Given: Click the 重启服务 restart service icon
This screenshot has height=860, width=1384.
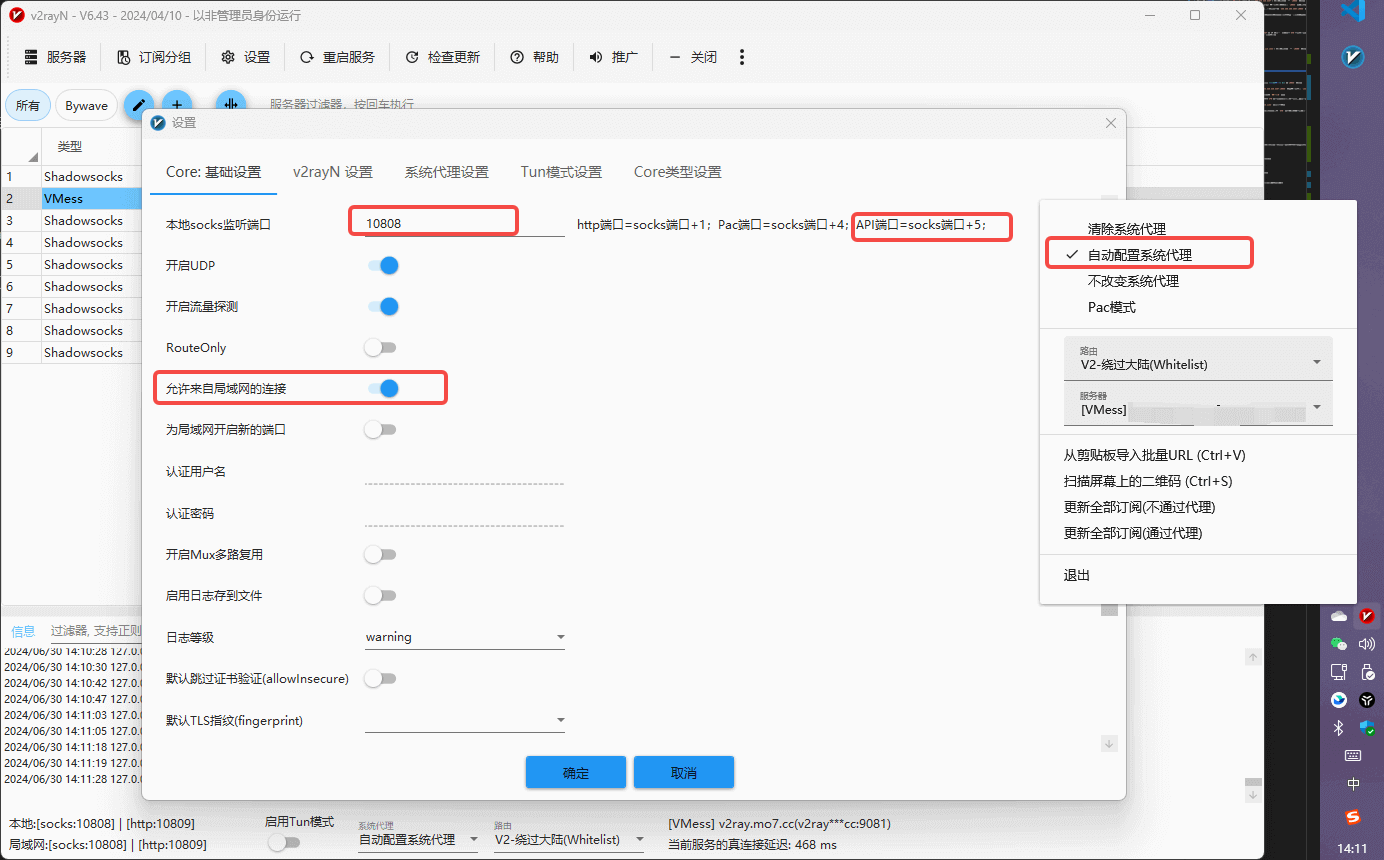Looking at the screenshot, I should tap(307, 57).
